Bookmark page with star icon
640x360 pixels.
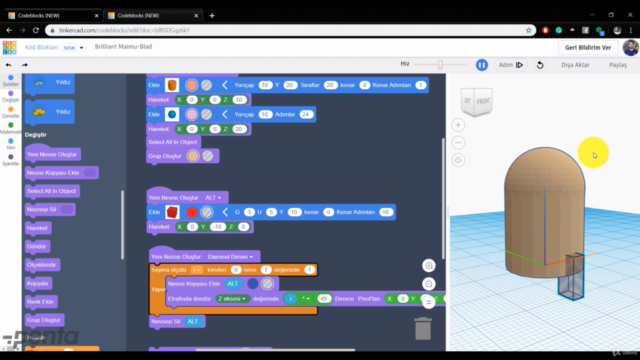(529, 30)
